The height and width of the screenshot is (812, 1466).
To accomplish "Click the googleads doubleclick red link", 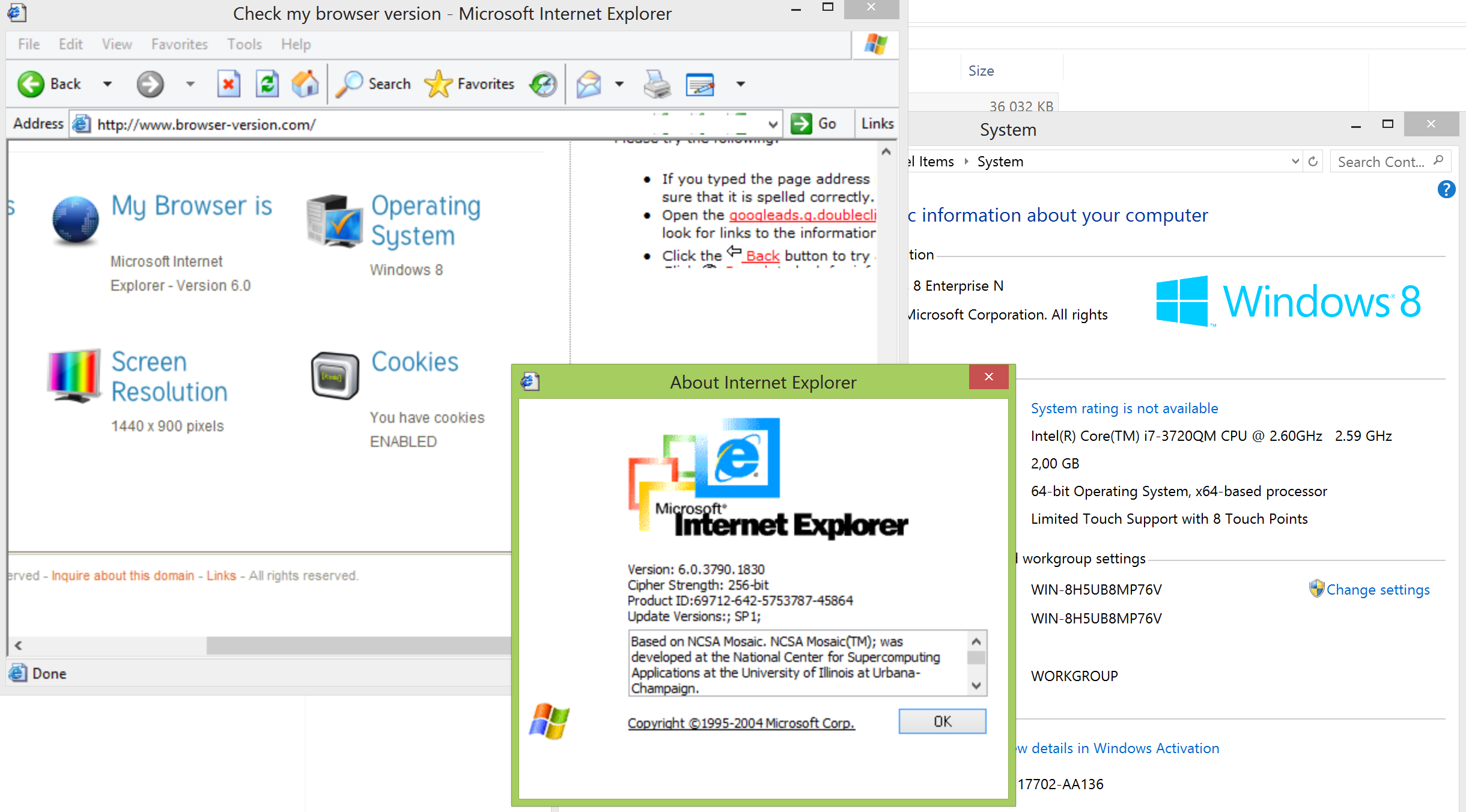I will [x=803, y=215].
